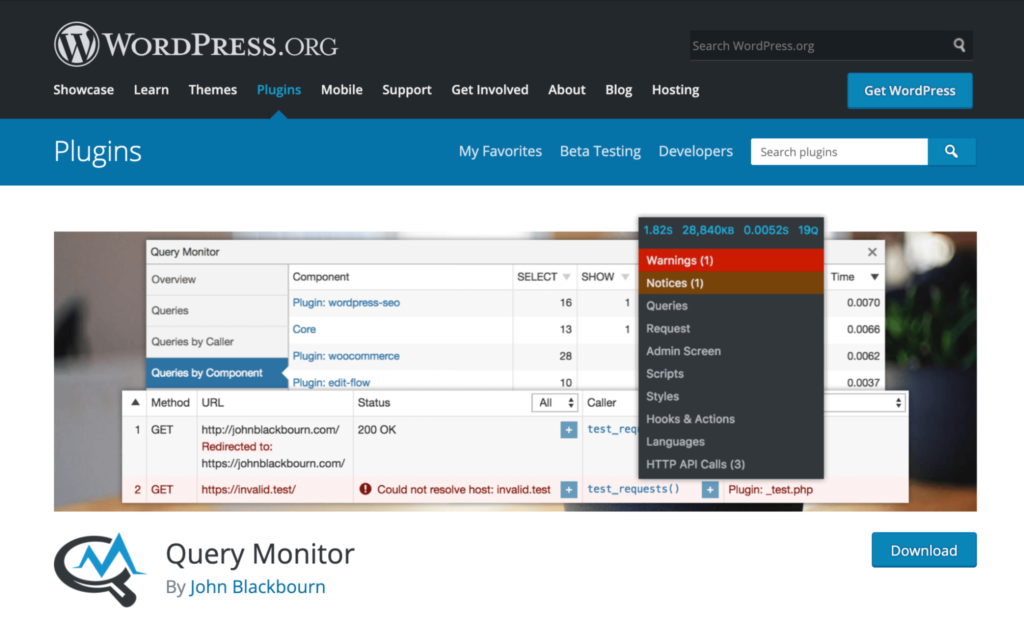Open My Favorites link

coord(500,151)
